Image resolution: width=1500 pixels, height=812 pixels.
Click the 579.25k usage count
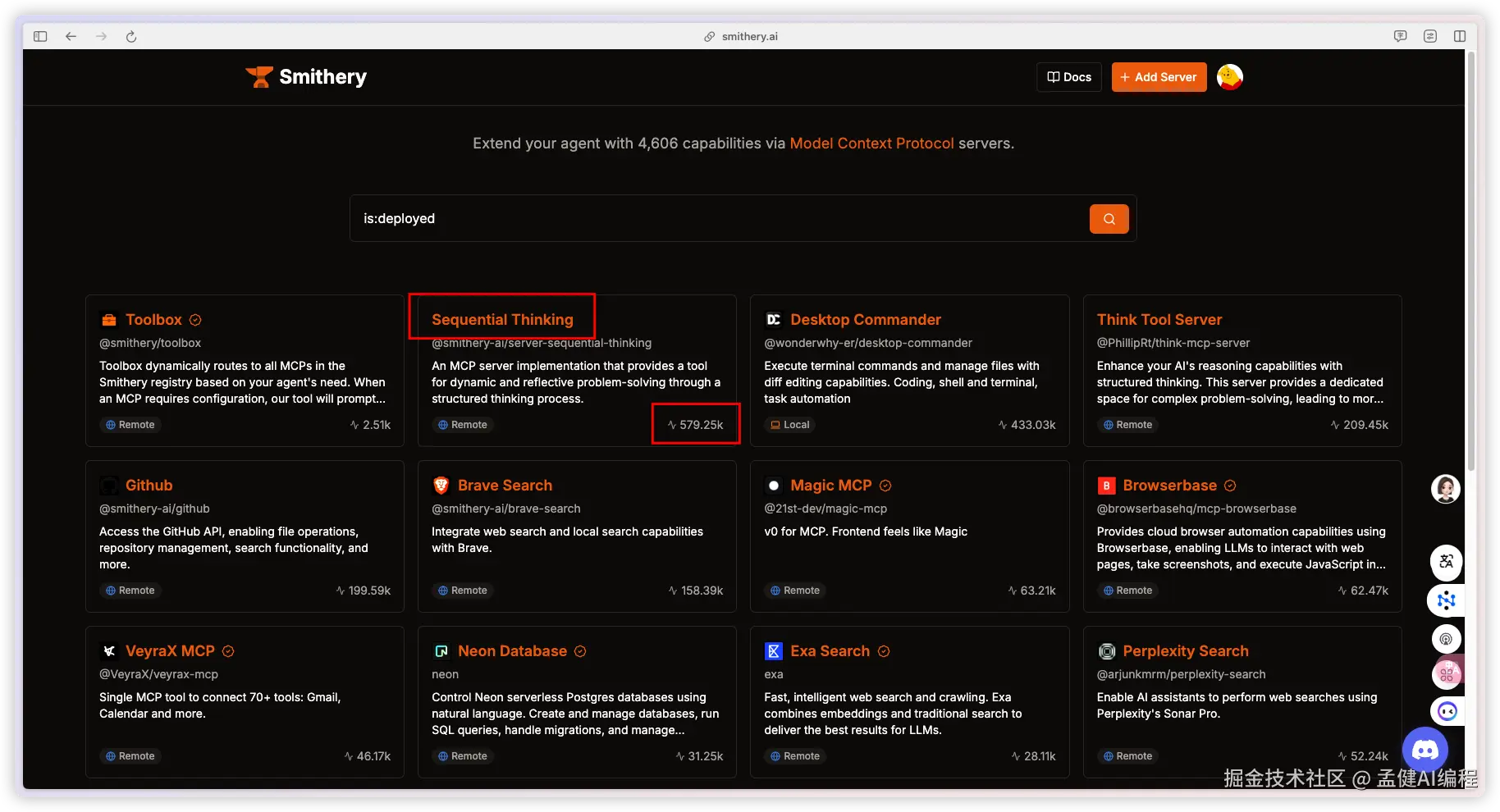coord(695,425)
